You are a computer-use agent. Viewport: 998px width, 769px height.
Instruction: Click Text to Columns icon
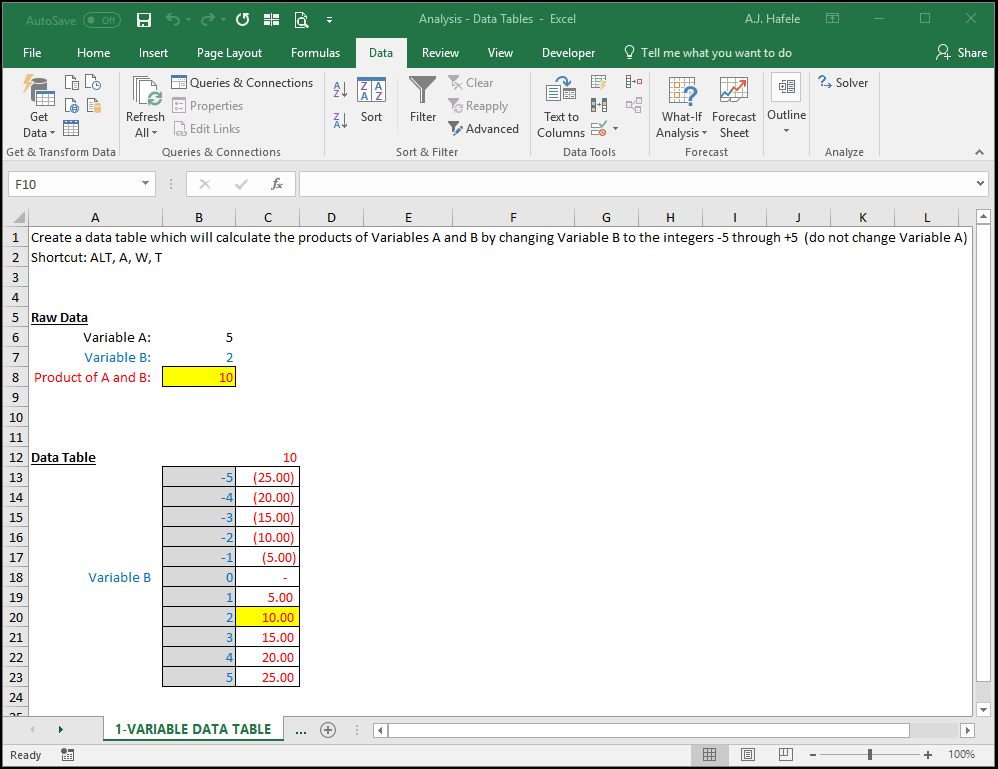561,90
